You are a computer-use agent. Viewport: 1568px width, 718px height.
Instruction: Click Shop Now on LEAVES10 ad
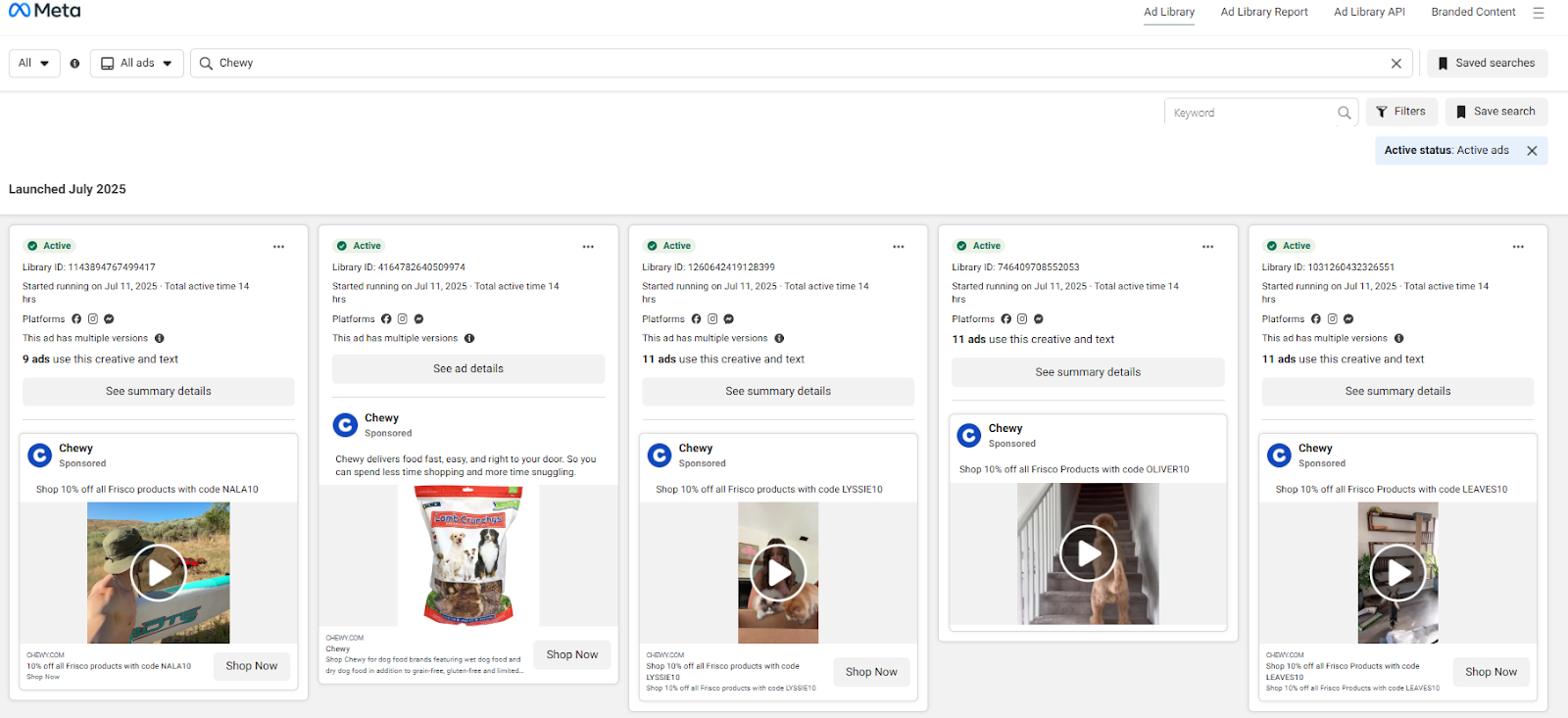[1491, 672]
